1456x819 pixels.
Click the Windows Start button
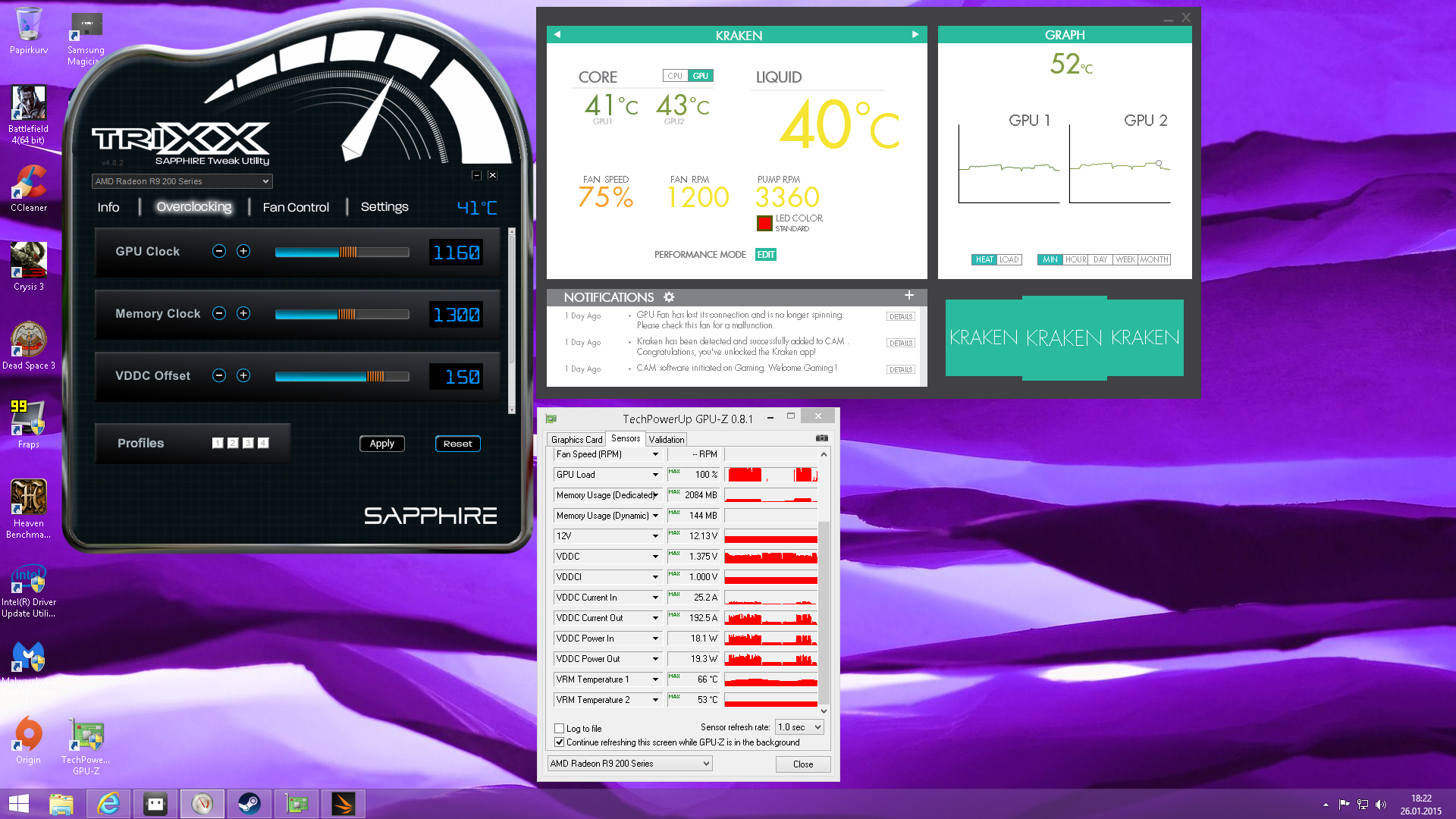pyautogui.click(x=18, y=804)
